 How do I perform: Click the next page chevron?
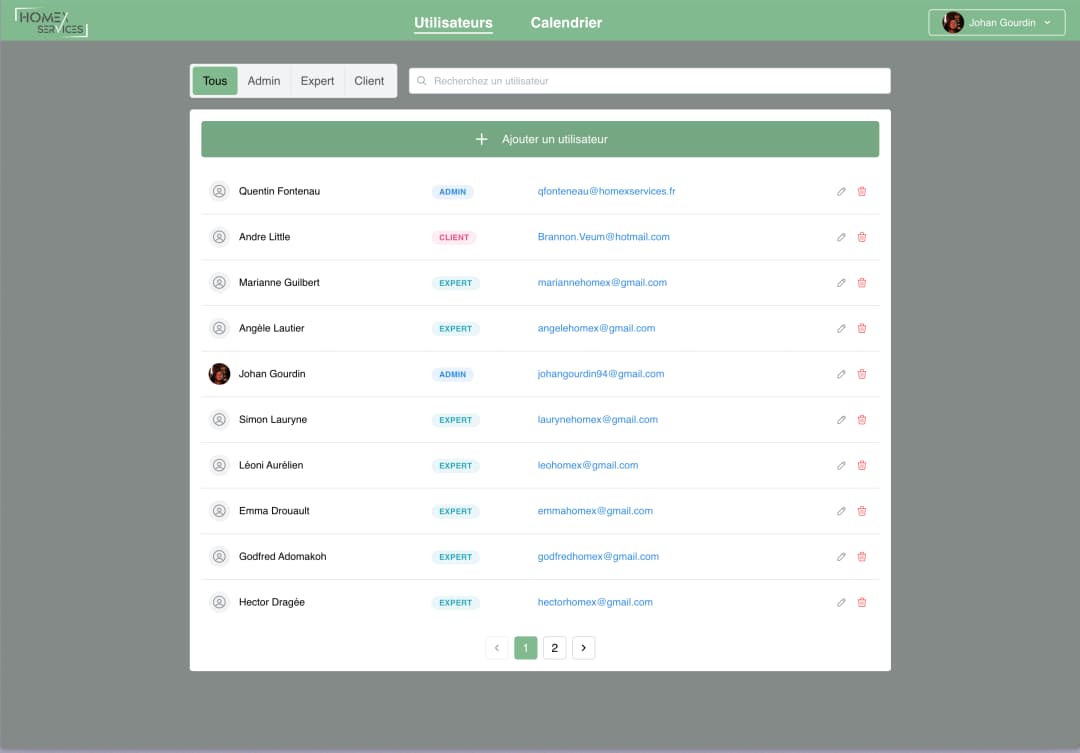(x=583, y=647)
